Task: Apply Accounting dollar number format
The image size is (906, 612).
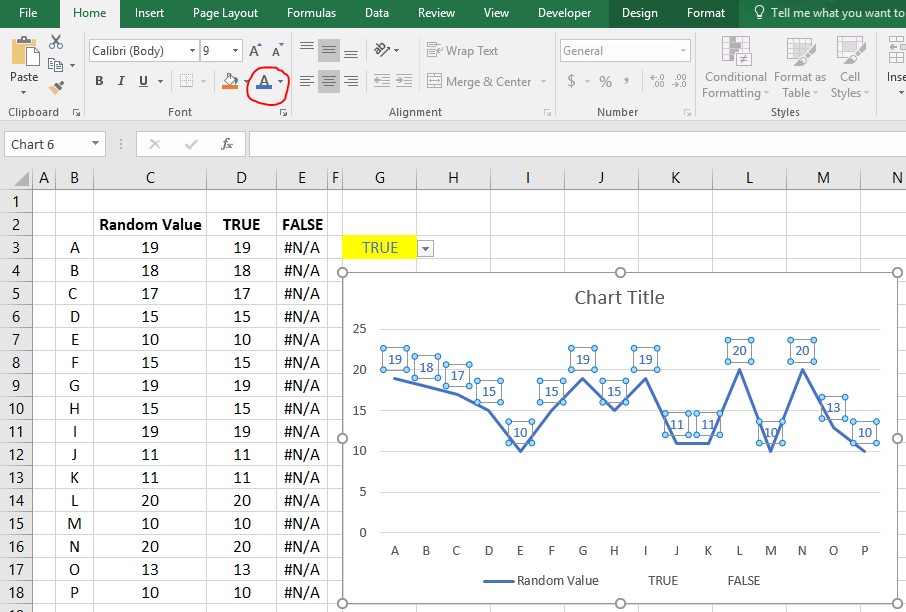Action: [x=571, y=81]
